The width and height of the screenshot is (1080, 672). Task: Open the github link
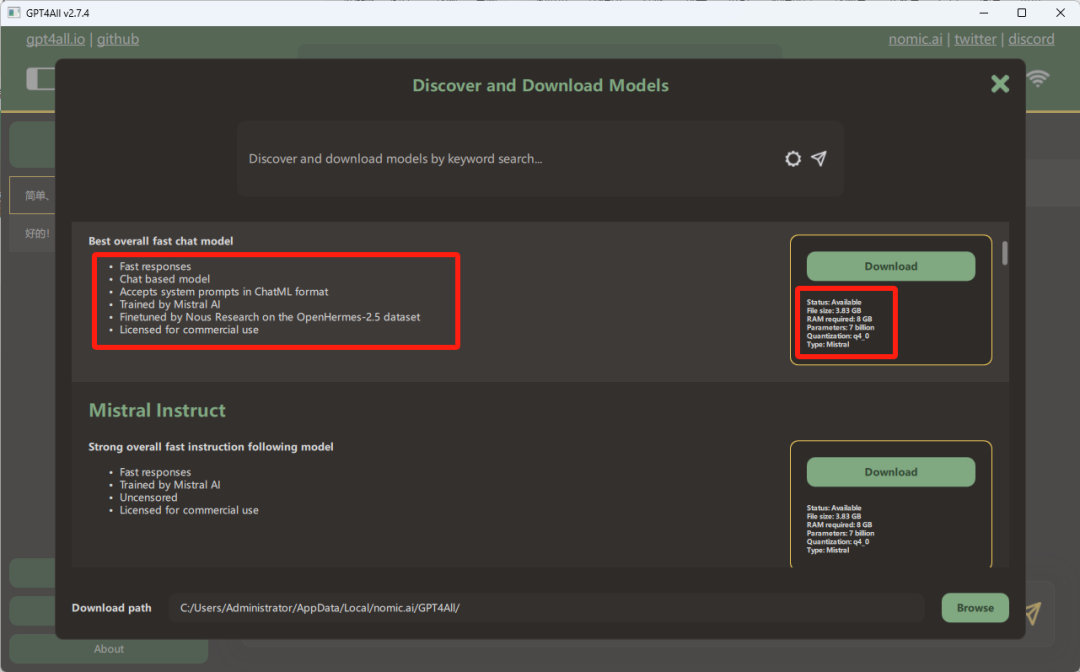(x=118, y=39)
